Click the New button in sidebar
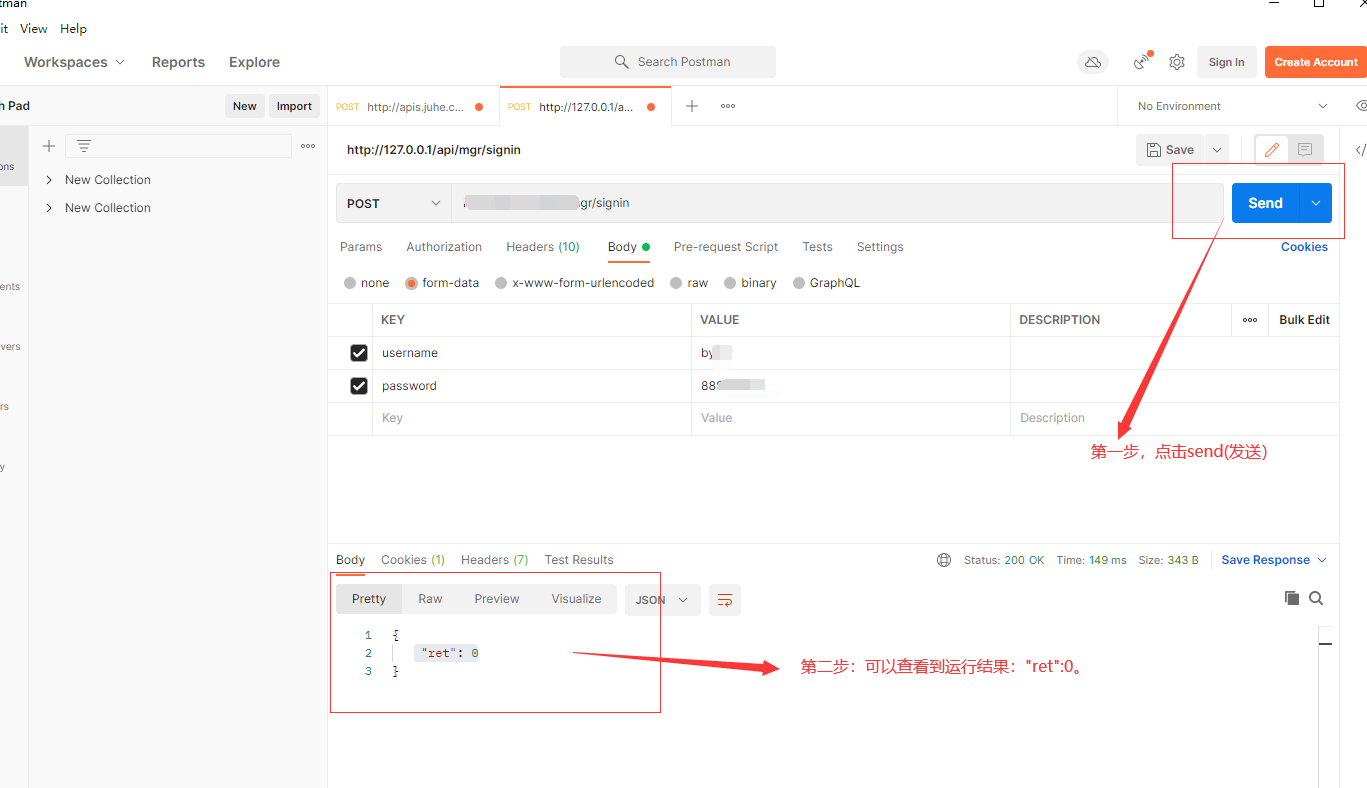This screenshot has width=1367, height=788. [x=245, y=106]
